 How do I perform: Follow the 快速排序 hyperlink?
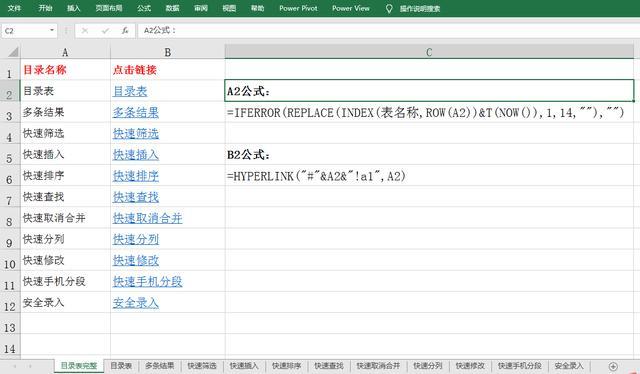[x=136, y=176]
